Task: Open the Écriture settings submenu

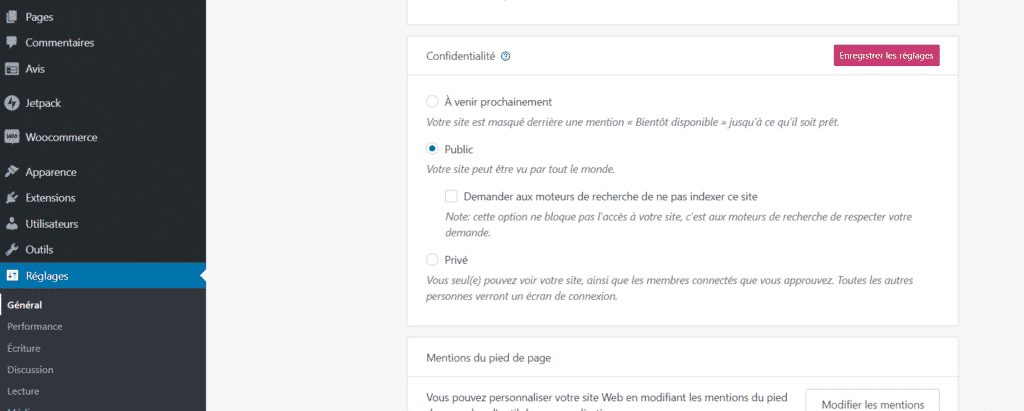Action: (x=24, y=348)
